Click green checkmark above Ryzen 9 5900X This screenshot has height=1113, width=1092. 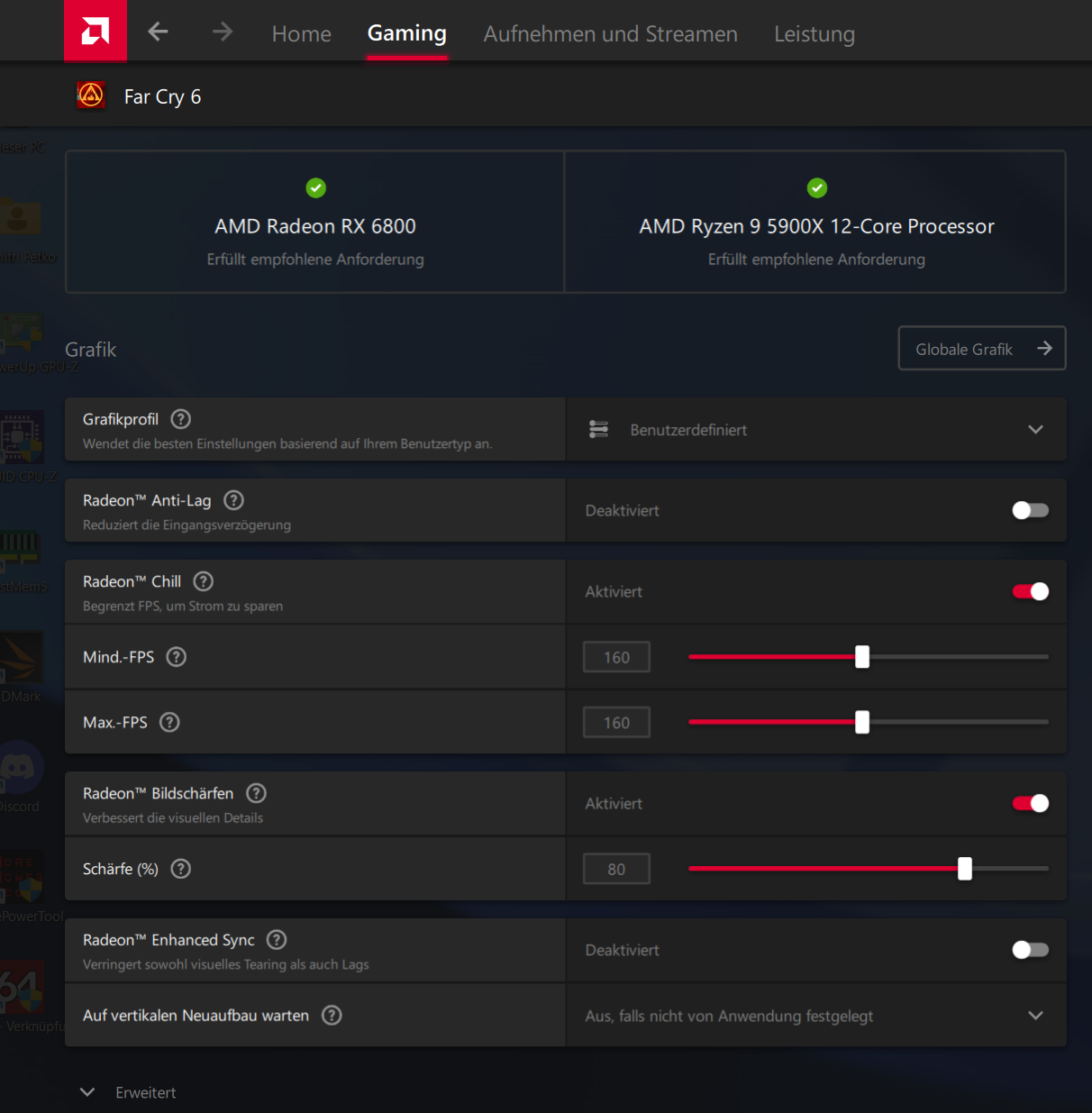816,187
